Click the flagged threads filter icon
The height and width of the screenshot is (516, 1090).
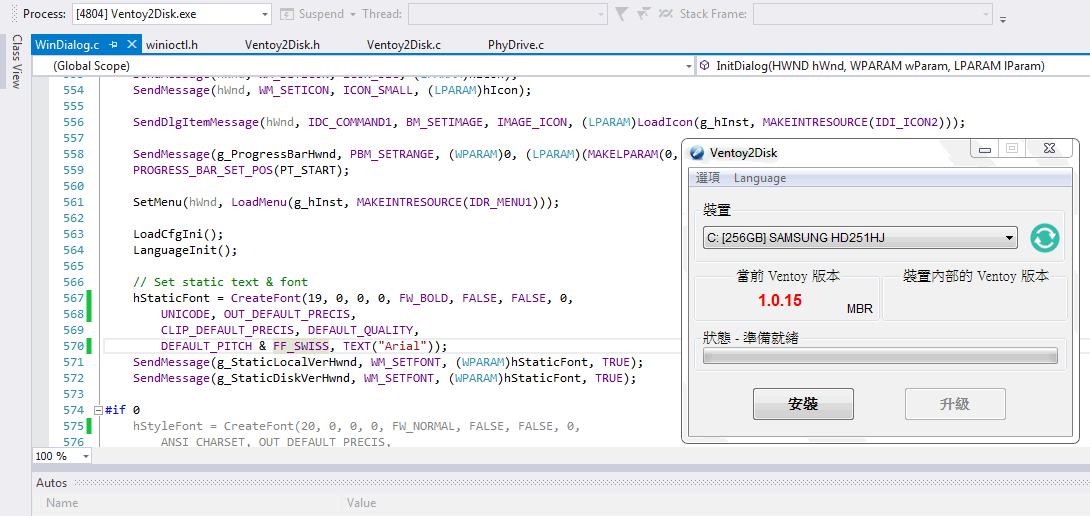644,14
